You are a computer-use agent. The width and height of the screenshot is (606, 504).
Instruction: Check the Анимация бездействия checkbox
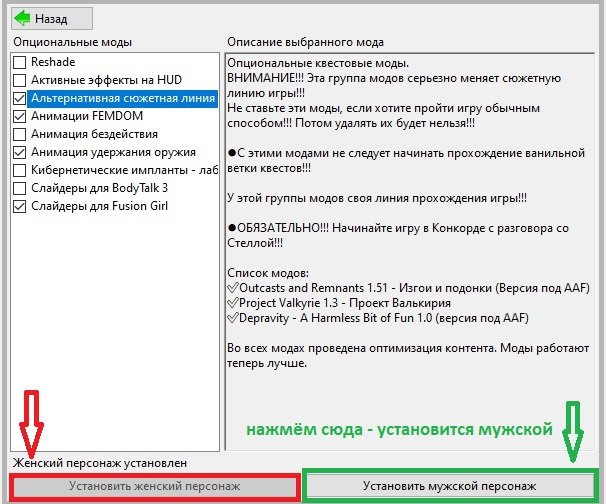click(x=20, y=135)
